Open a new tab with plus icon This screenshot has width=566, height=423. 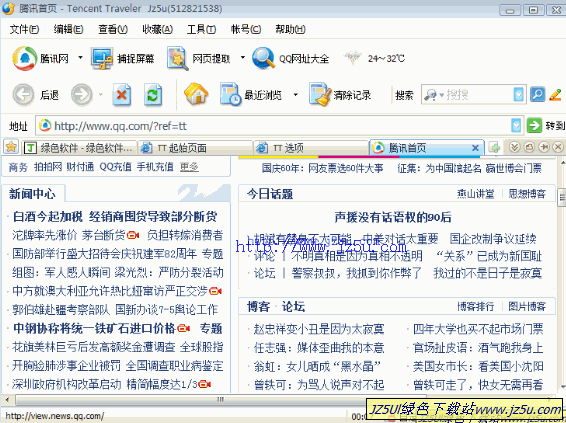coord(495,147)
